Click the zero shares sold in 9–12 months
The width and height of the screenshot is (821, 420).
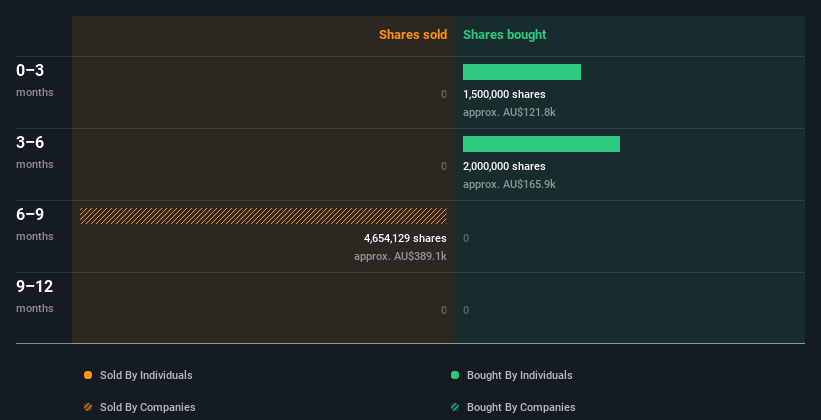444,310
